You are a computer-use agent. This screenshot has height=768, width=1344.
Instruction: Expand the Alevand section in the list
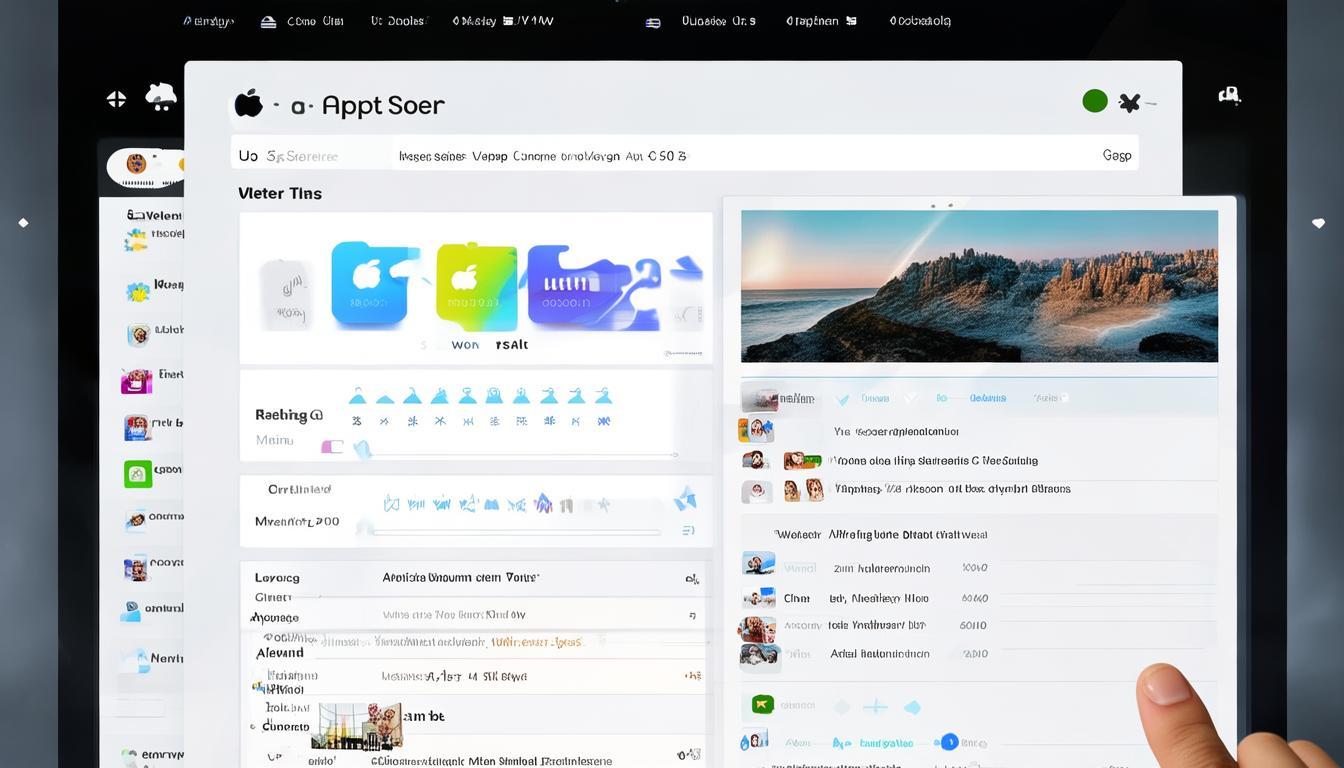pyautogui.click(x=279, y=653)
